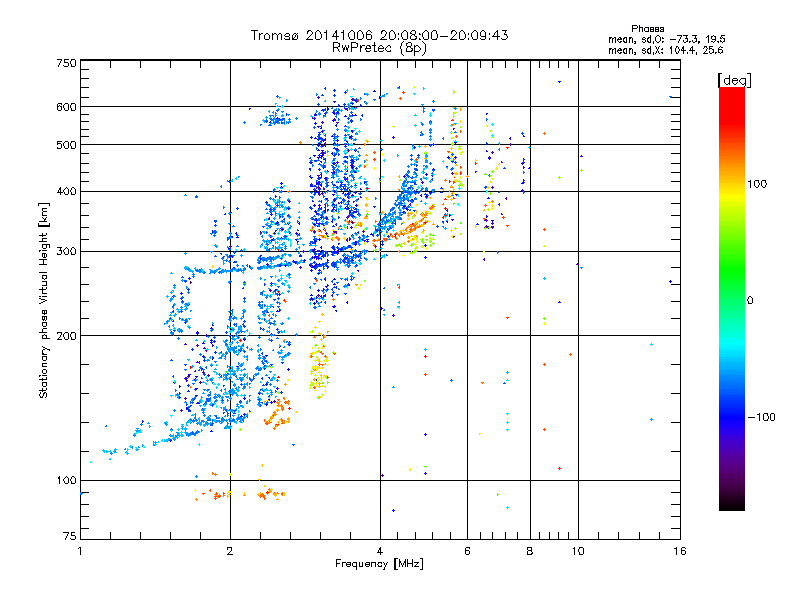The image size is (800, 600).
Task: Click the "[deg]" colorbar unit label
Action: pyautogui.click(x=734, y=80)
